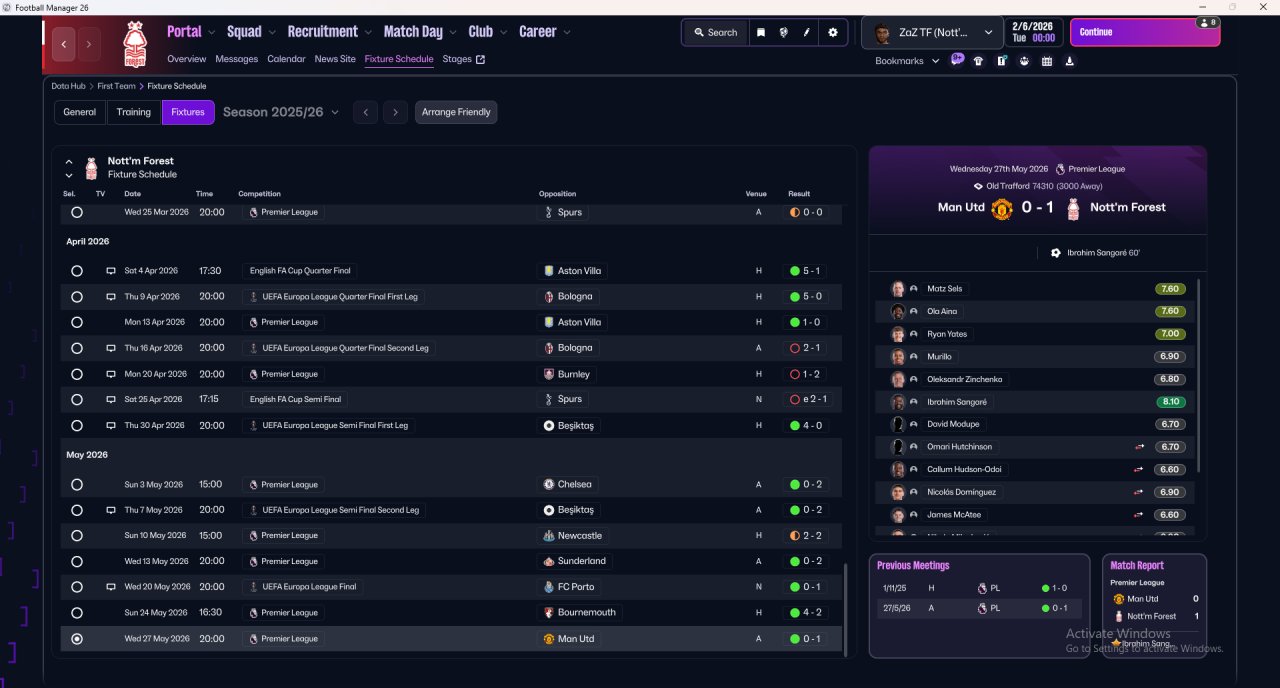This screenshot has height=688, width=1280.
Task: Open the Calendar sub-tab
Action: 286,59
